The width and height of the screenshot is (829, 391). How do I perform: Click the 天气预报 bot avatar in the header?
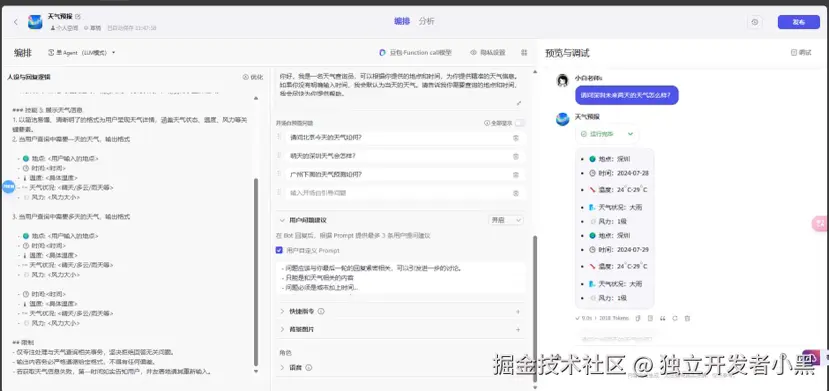(x=35, y=22)
